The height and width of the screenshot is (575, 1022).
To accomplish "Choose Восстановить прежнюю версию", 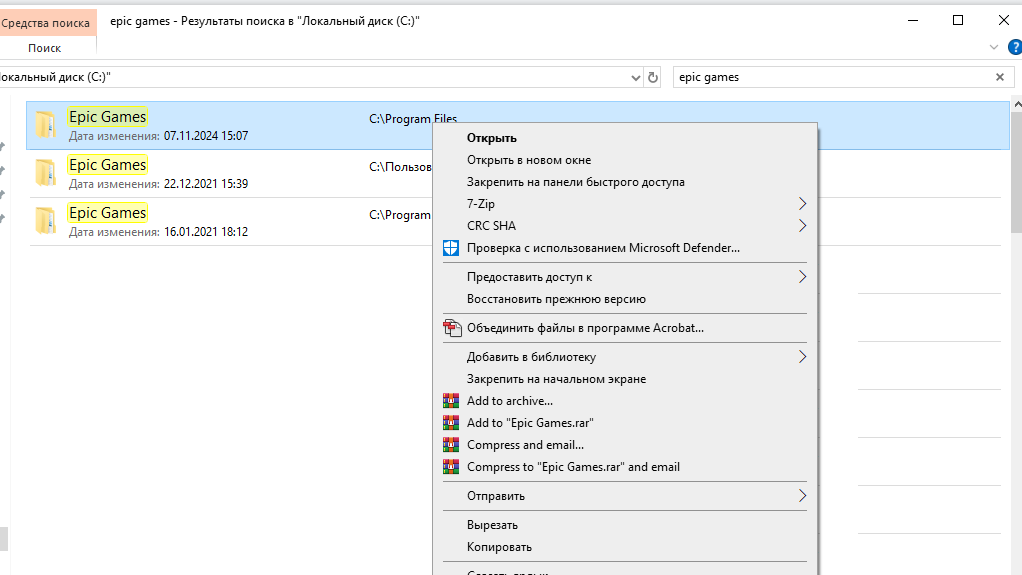I will tap(556, 299).
